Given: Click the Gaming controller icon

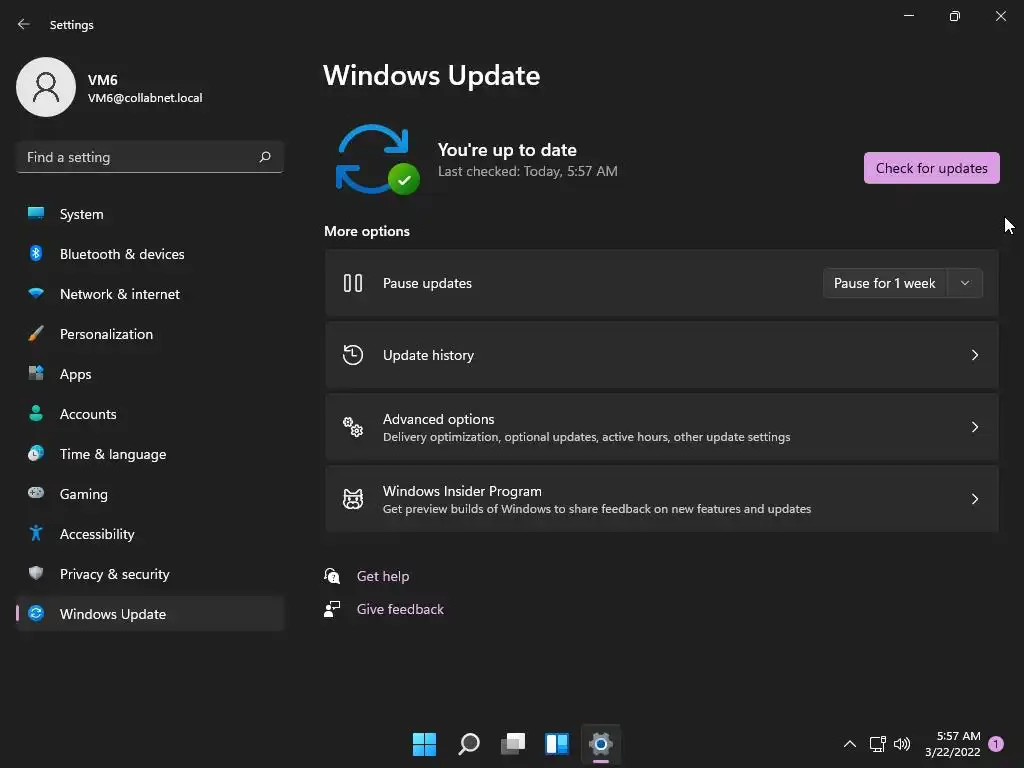Looking at the screenshot, I should point(36,492).
